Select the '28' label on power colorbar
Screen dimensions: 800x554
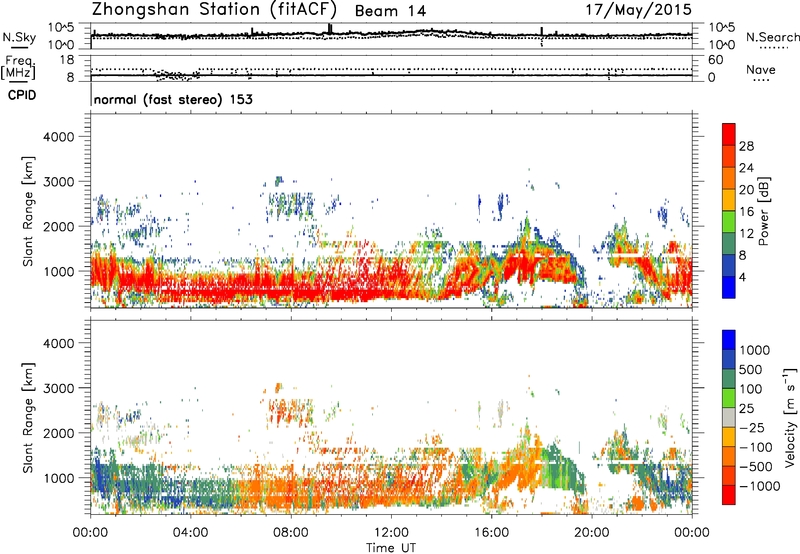tap(746, 146)
